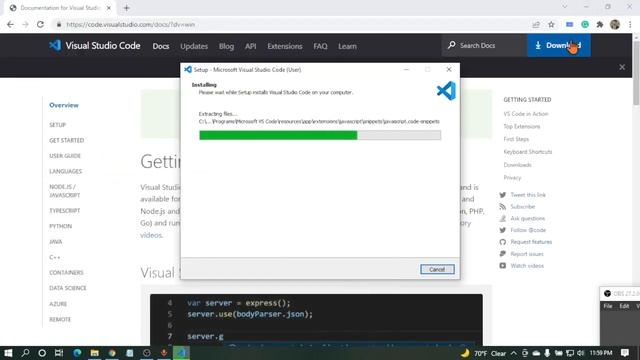Viewport: 640px width, 360px height.
Task: Open the AZURE sidebar section
Action: [58, 304]
